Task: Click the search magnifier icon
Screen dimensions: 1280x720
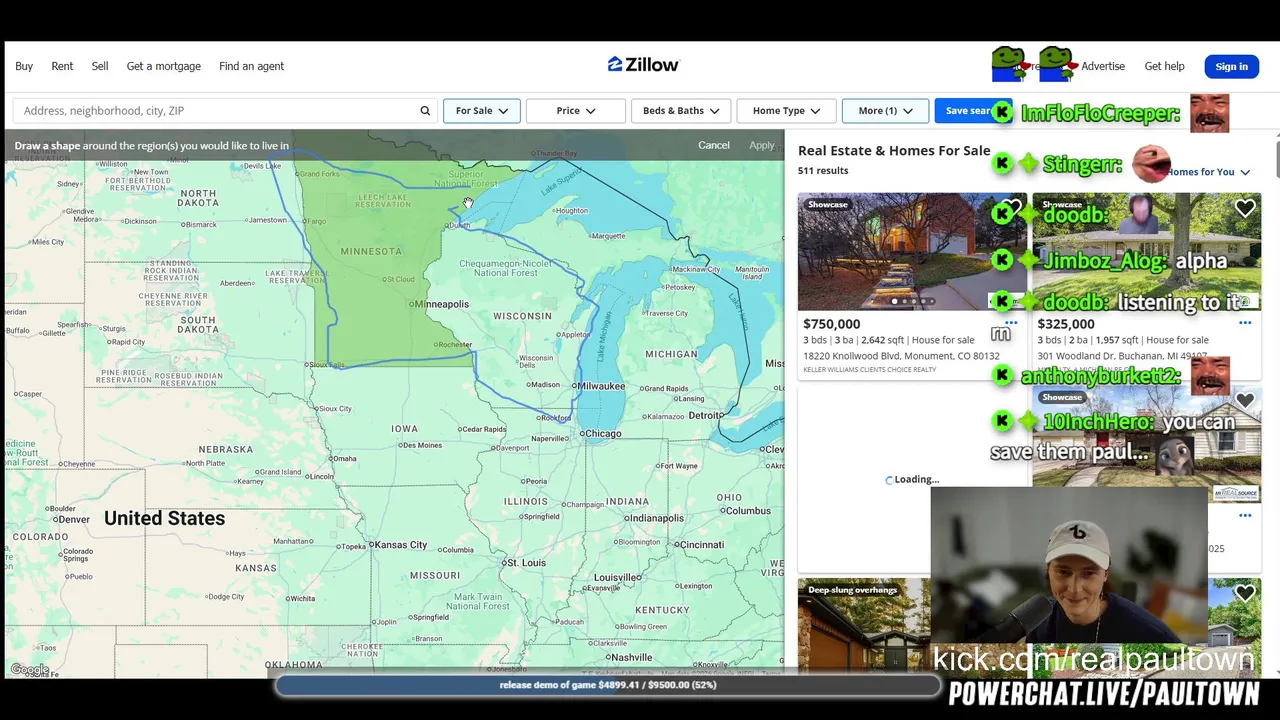Action: point(425,111)
